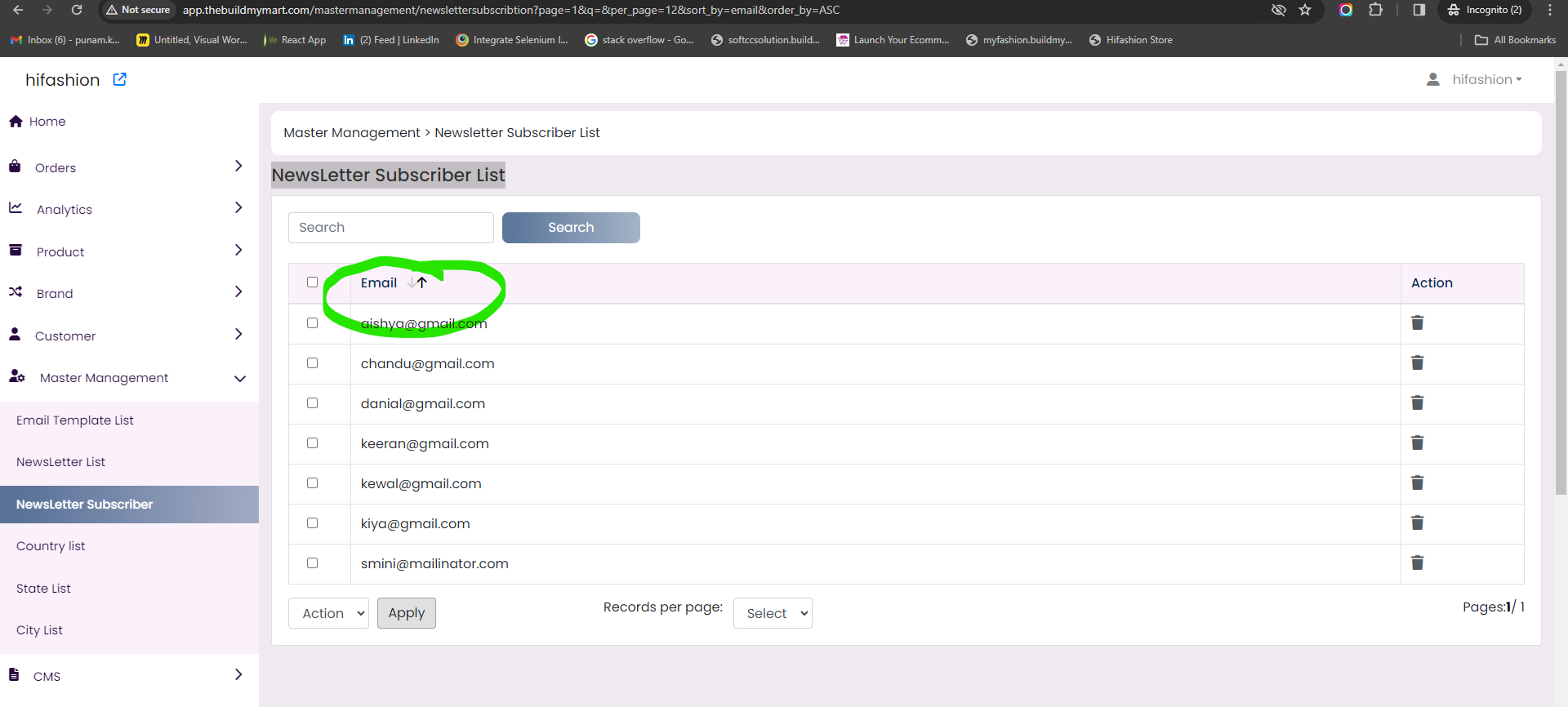
Task: Click the Home house icon in sidebar
Action: tap(16, 121)
